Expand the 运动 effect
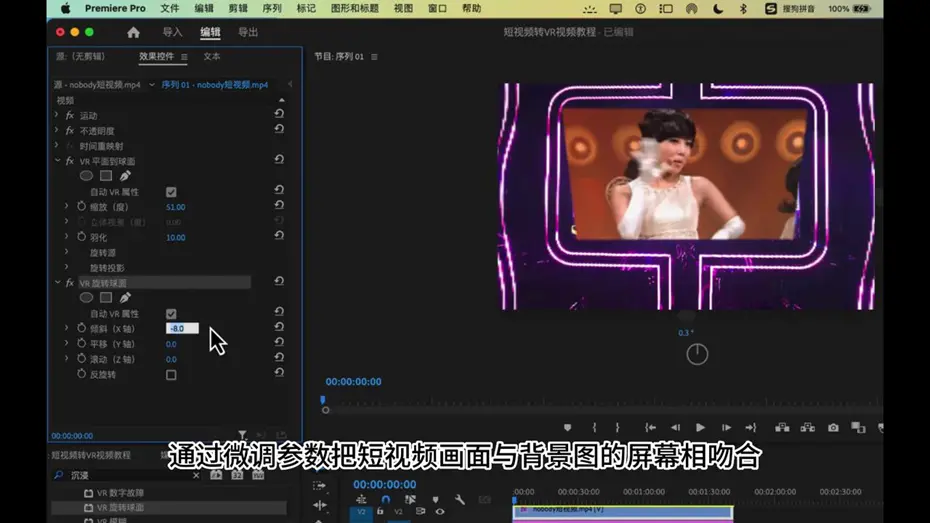Image resolution: width=930 pixels, height=523 pixels. [57, 114]
